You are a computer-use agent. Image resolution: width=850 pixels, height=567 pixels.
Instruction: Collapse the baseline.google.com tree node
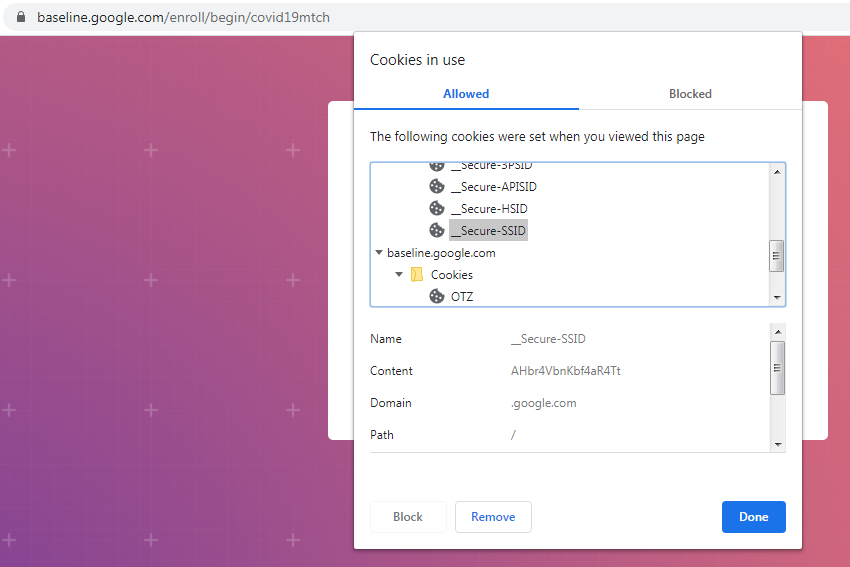379,253
